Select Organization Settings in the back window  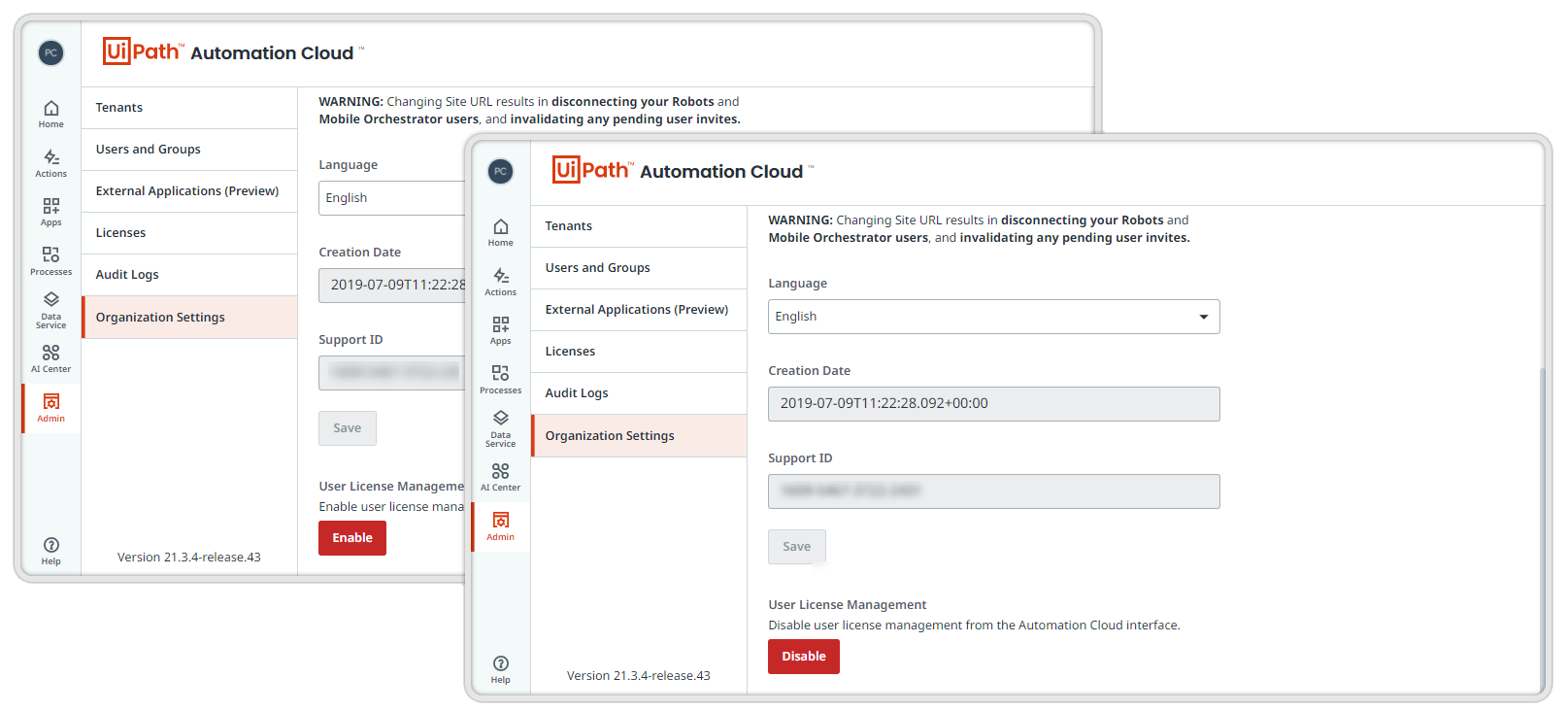tap(189, 318)
